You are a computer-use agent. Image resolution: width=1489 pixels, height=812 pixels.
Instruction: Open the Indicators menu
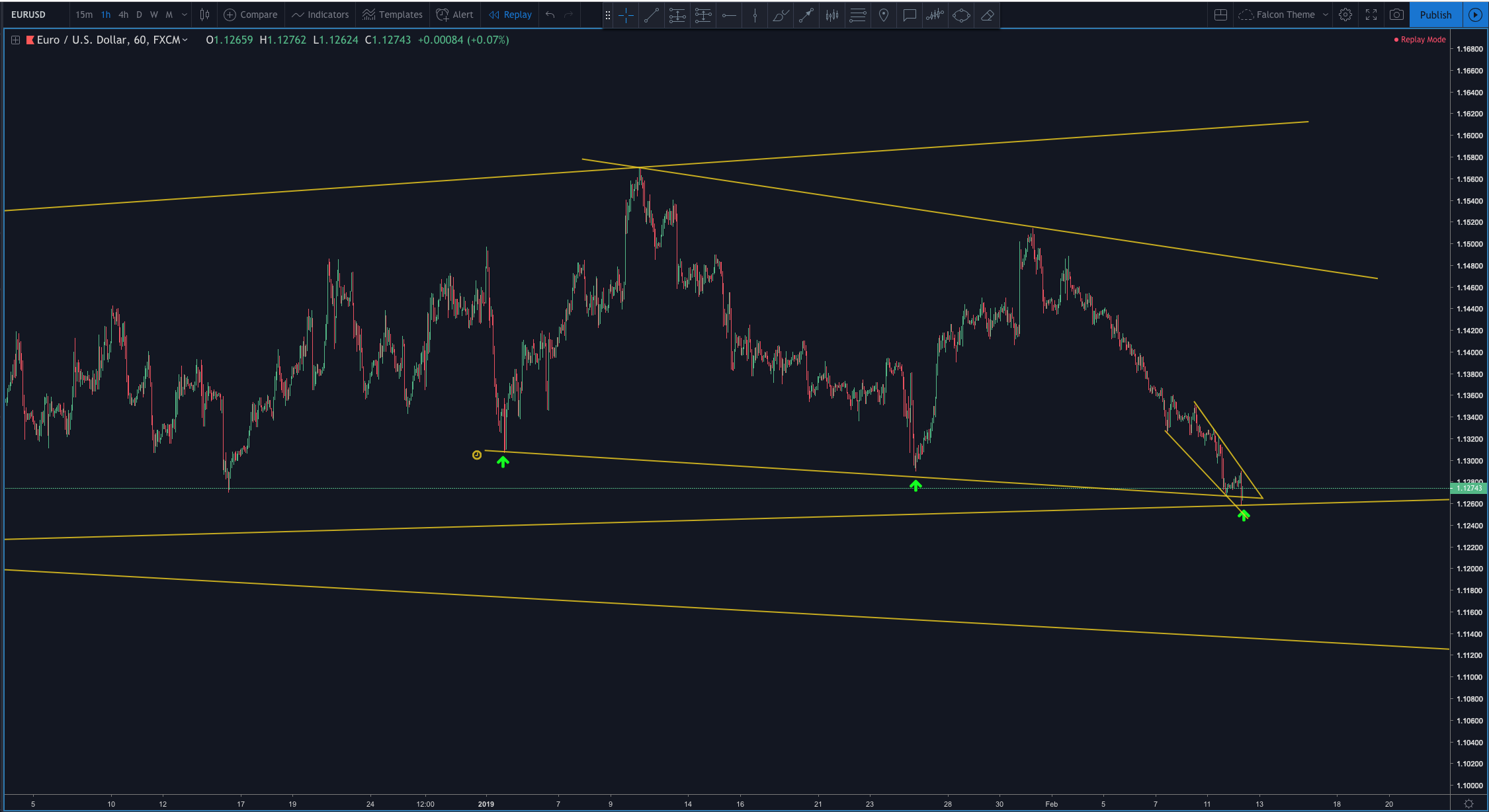[320, 15]
